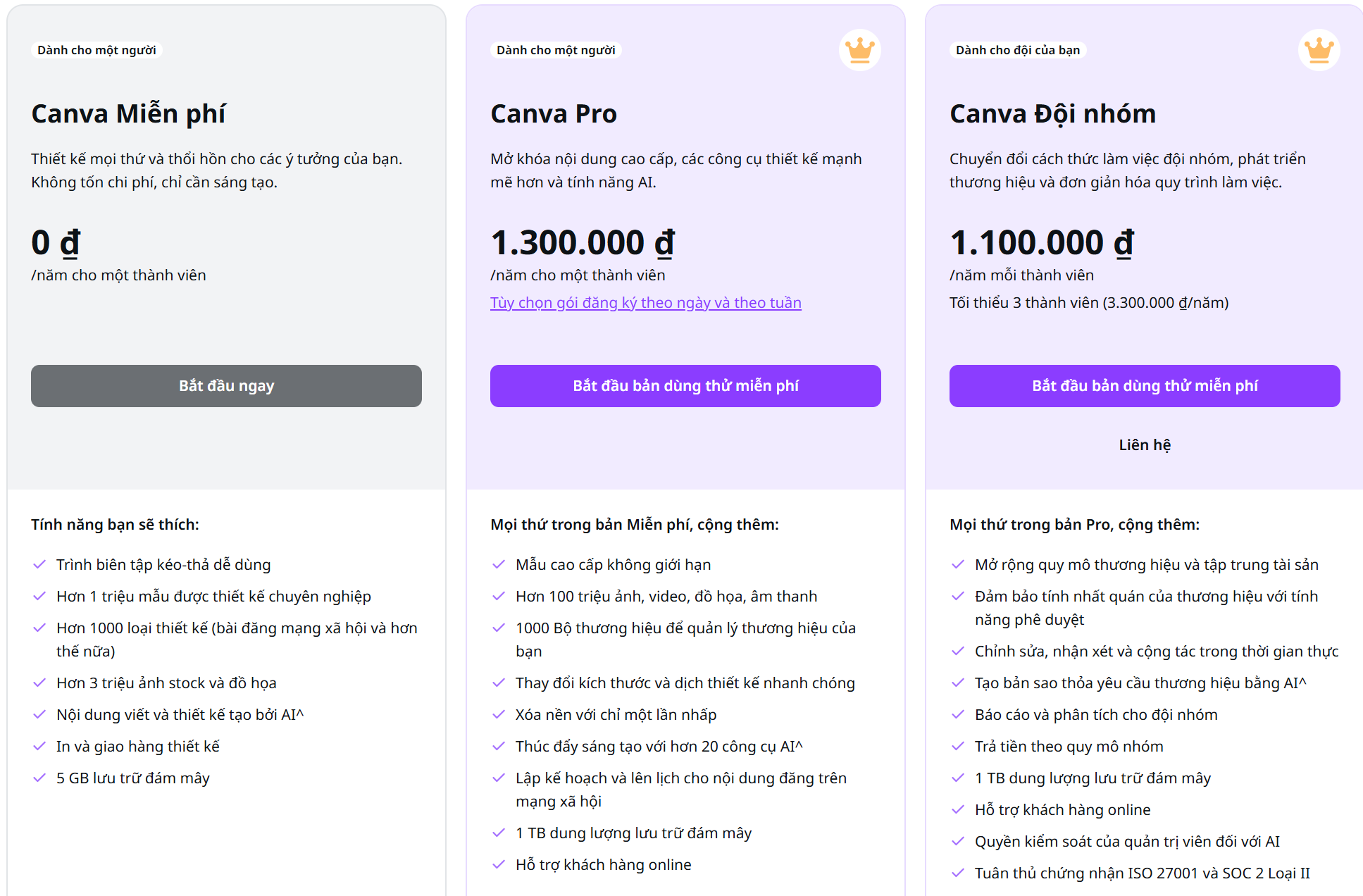Select the 'Dành cho một người' badge on Canva Miễn phí
This screenshot has width=1363, height=896.
point(99,49)
